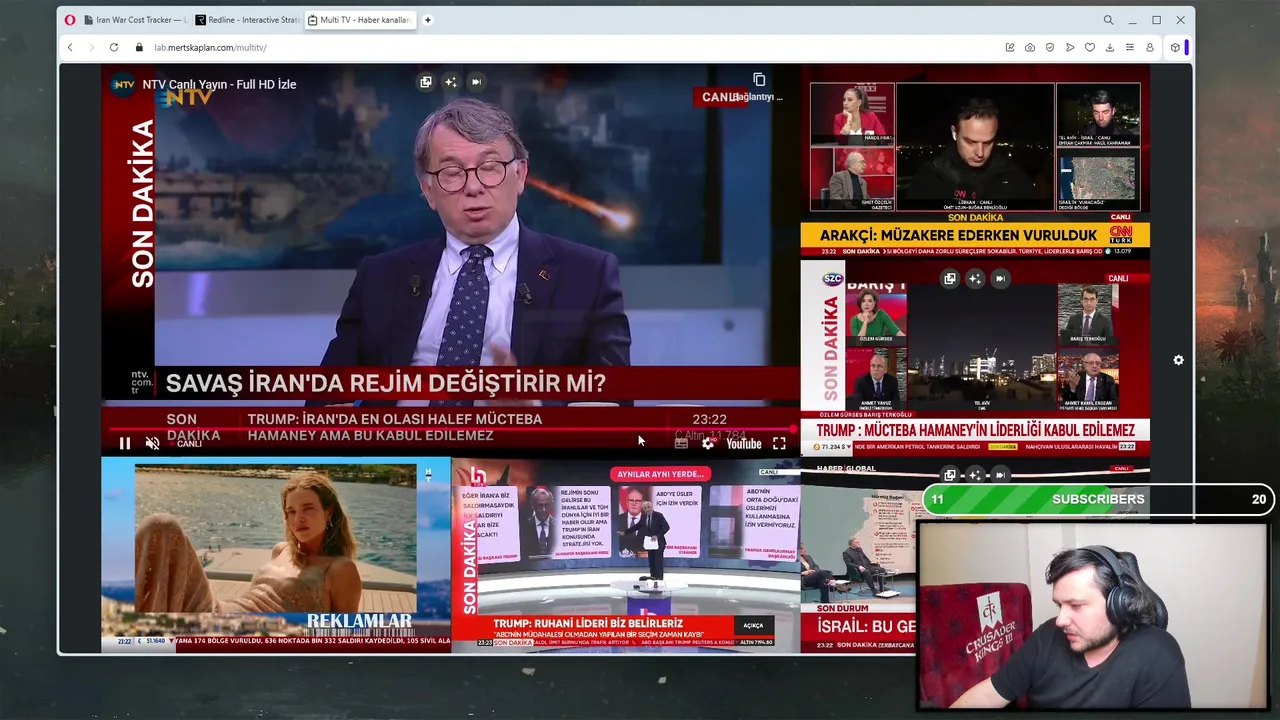Screen dimensions: 1280x720
Task: Select the Halk TV stream tile
Action: pyautogui.click(x=626, y=554)
